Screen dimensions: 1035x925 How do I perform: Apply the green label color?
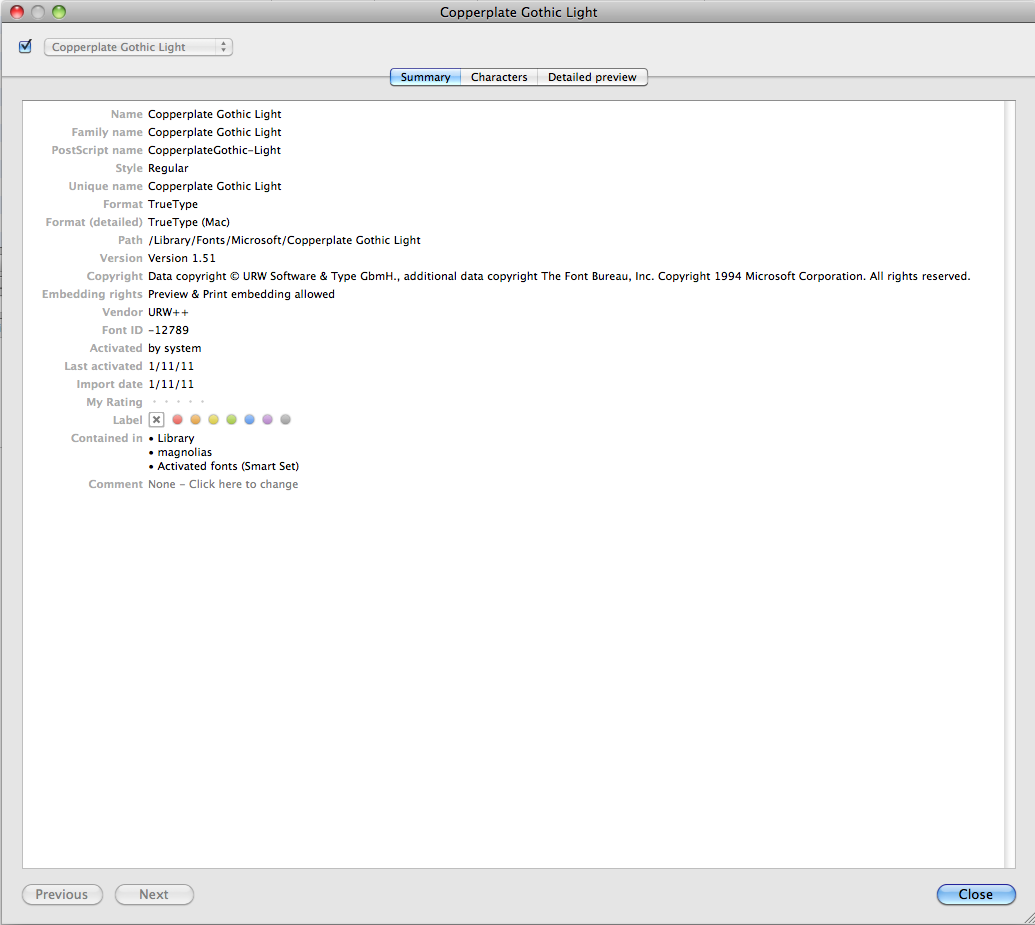coord(231,419)
